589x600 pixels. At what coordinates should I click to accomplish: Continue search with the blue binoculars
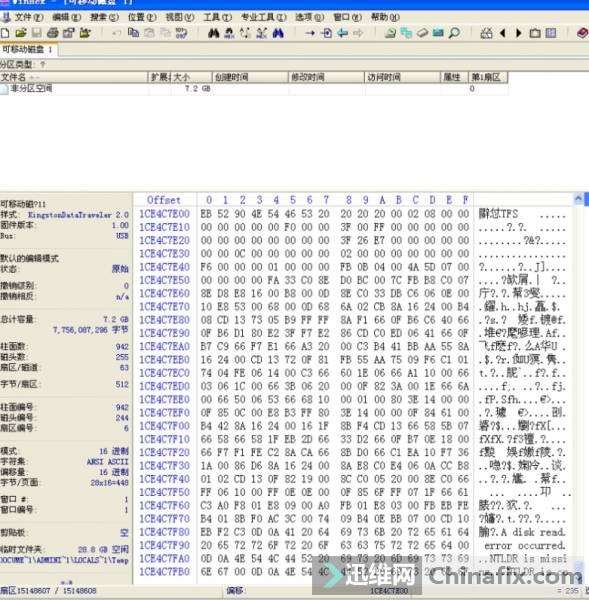pyautogui.click(x=278, y=33)
